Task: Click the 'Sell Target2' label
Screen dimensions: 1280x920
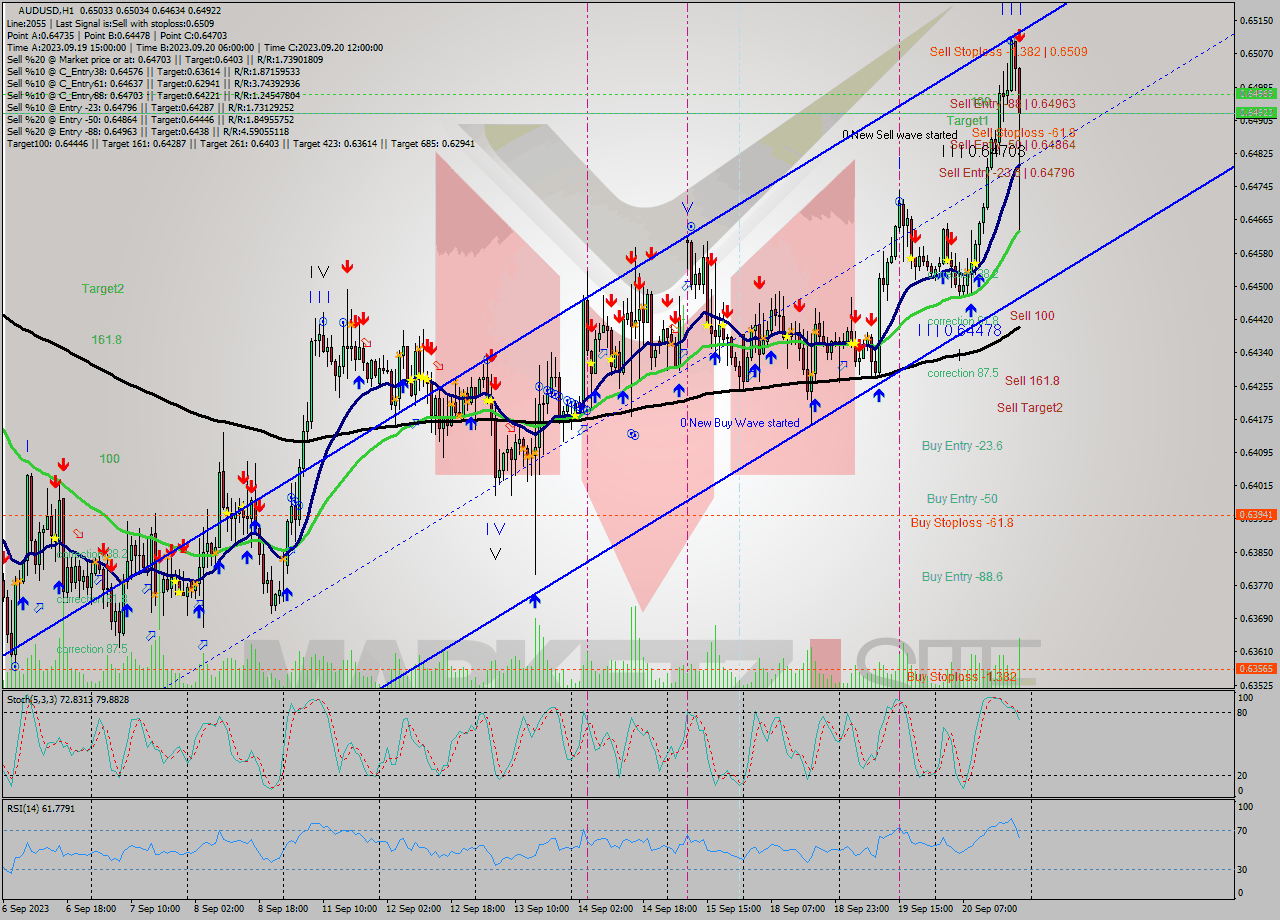Action: pyautogui.click(x=1030, y=408)
